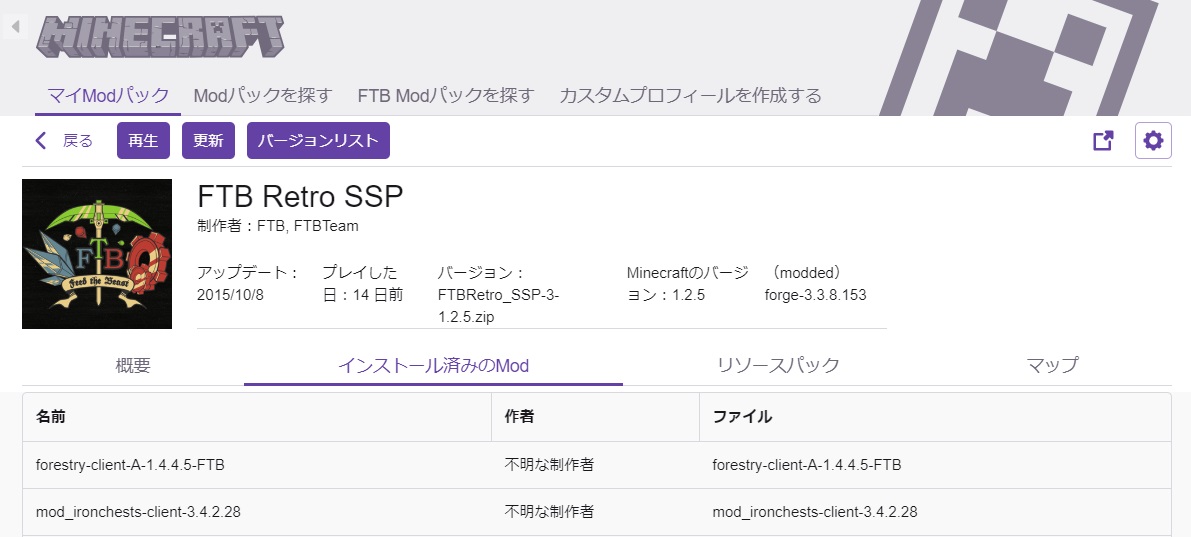The height and width of the screenshot is (537, 1191).
Task: Open the Modパックを探す tab
Action: (262, 96)
